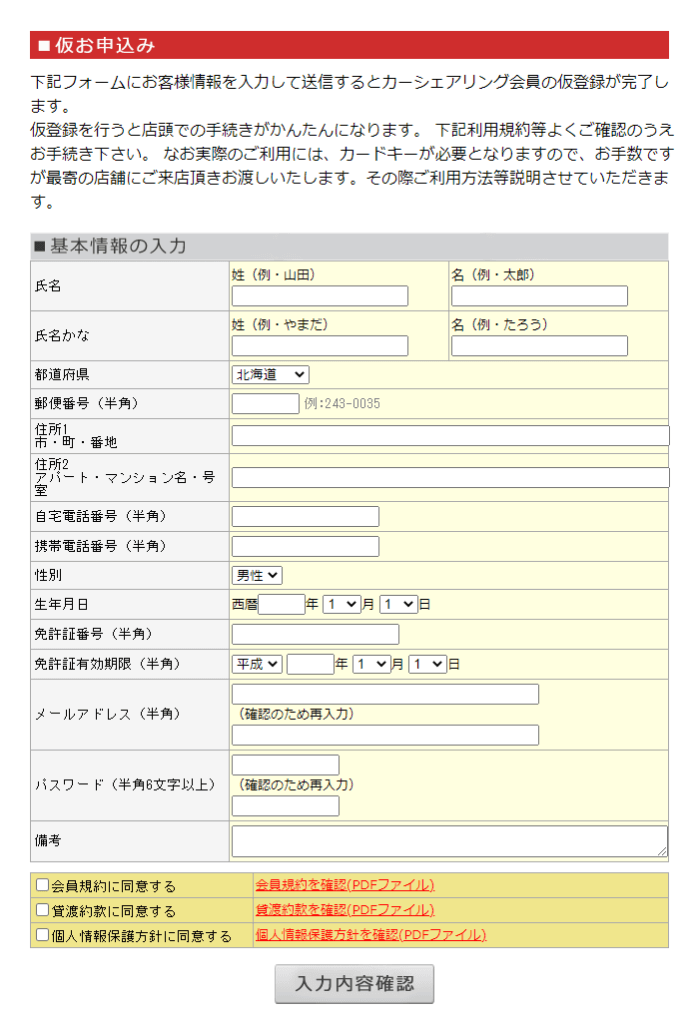Open the 免許証有効期限 day dropdown
The image size is (699, 1024).
tap(428, 664)
